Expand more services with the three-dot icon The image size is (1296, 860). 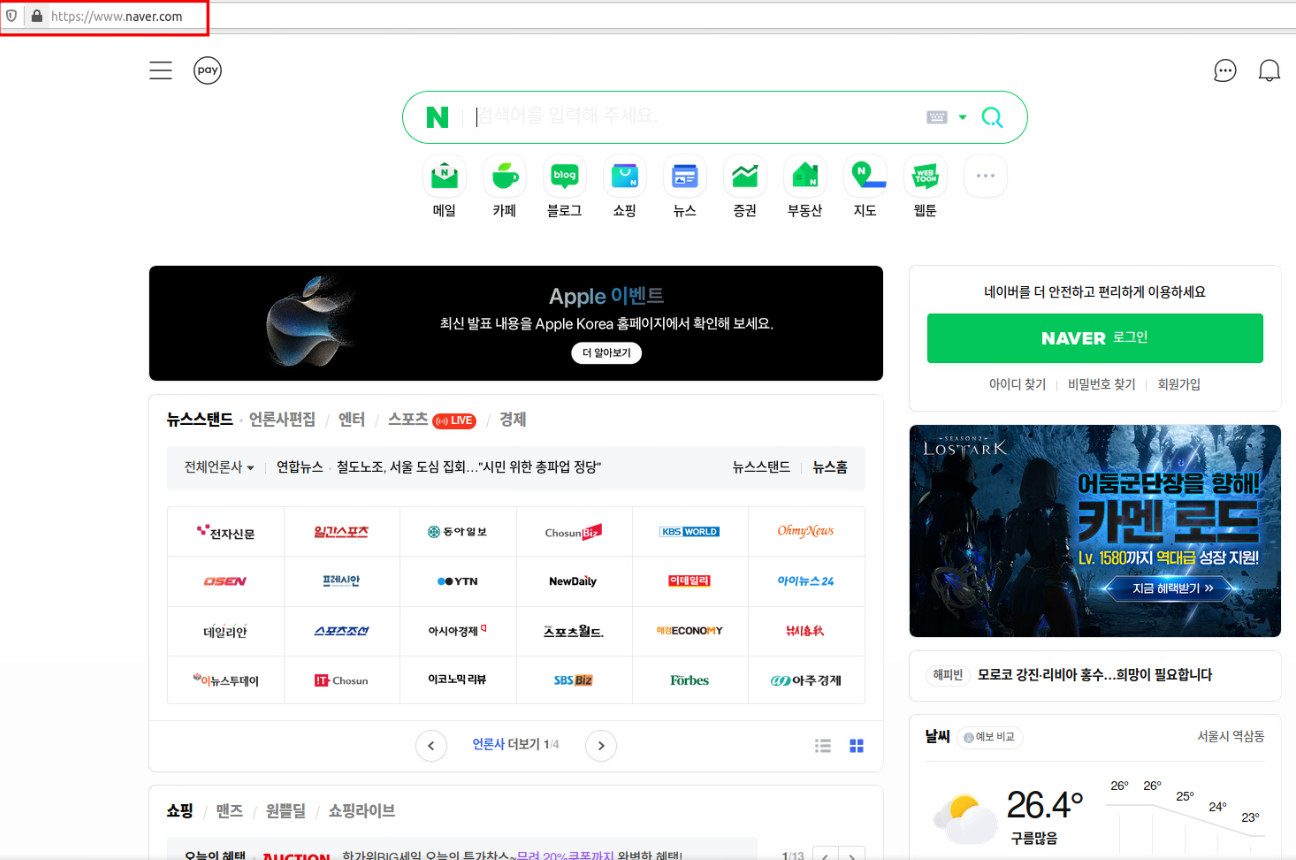985,176
